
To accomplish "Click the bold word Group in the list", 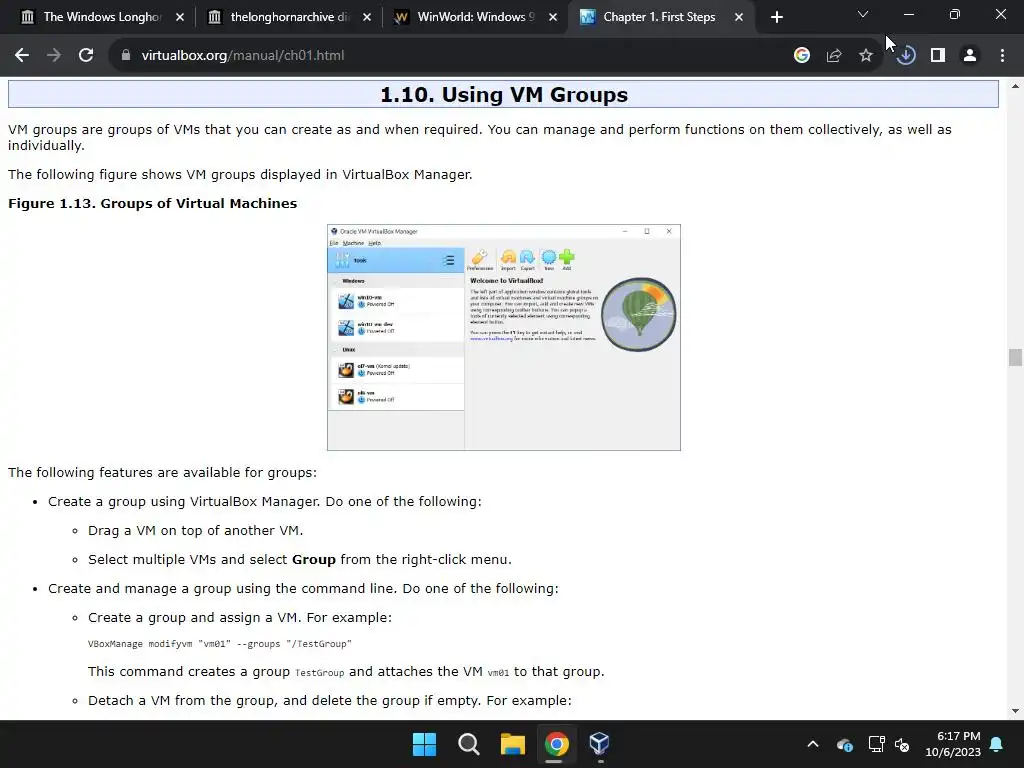I will click(x=313, y=560).
